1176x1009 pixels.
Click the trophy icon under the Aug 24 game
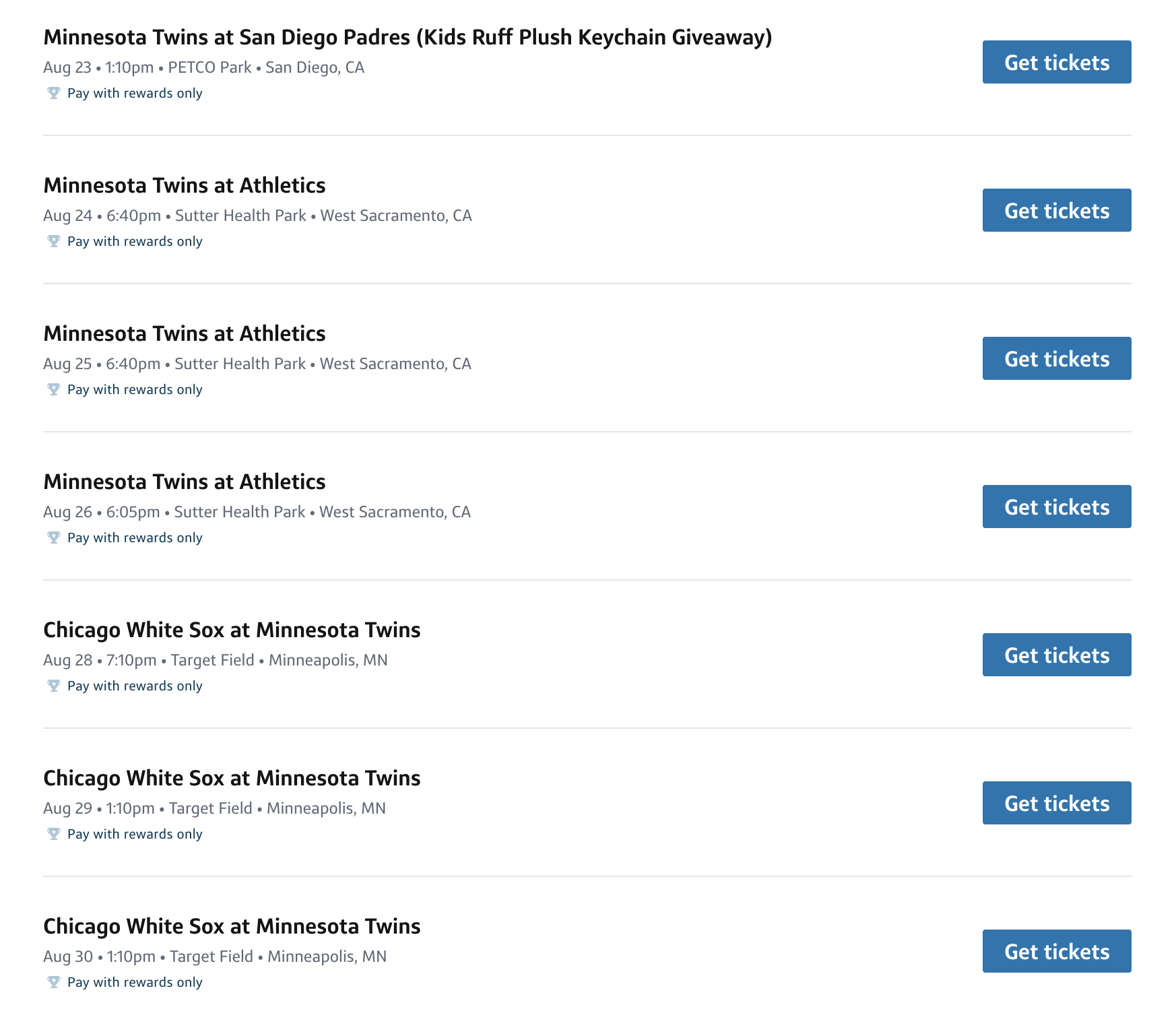click(54, 241)
